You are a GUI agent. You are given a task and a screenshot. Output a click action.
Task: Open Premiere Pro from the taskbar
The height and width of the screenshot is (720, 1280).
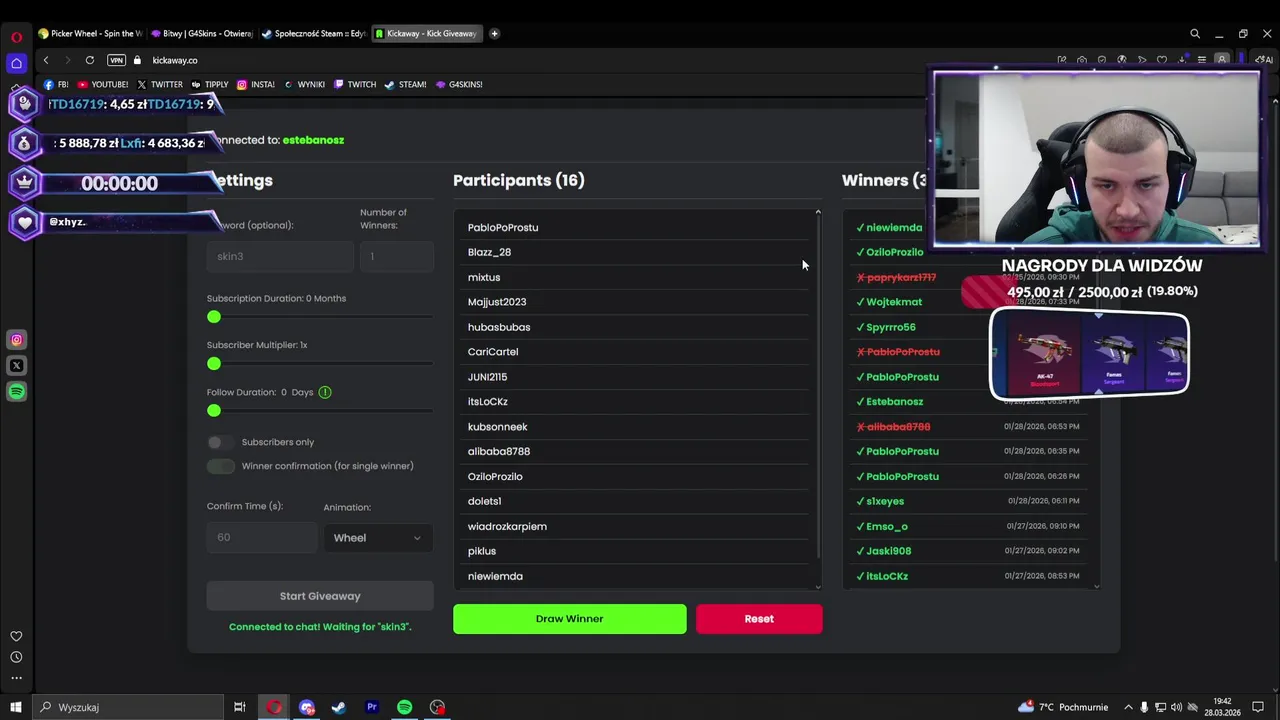tap(372, 707)
